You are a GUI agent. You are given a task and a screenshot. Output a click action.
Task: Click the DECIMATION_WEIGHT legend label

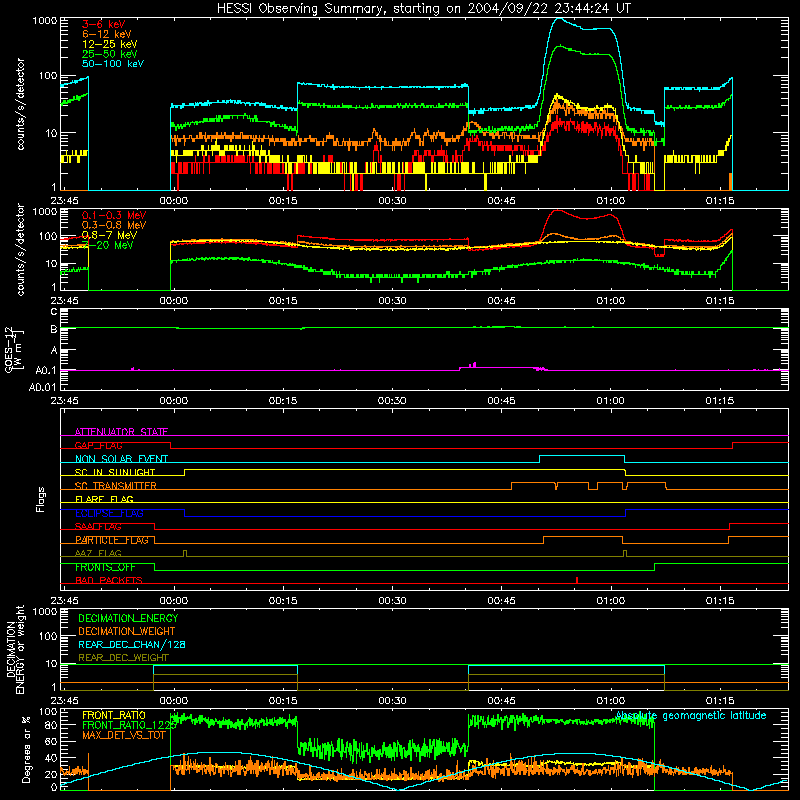[x=127, y=631]
